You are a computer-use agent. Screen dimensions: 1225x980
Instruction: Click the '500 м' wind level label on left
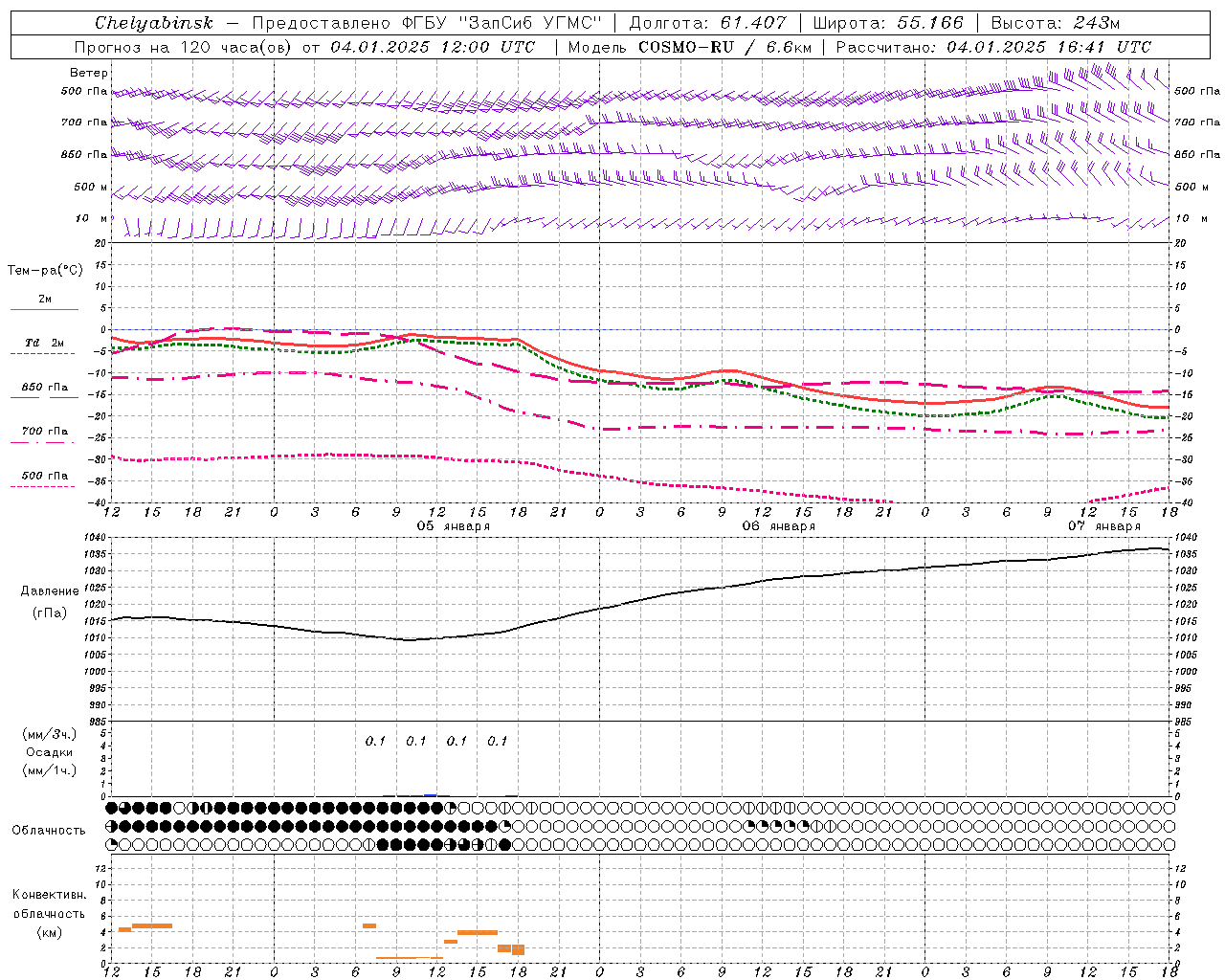point(92,187)
